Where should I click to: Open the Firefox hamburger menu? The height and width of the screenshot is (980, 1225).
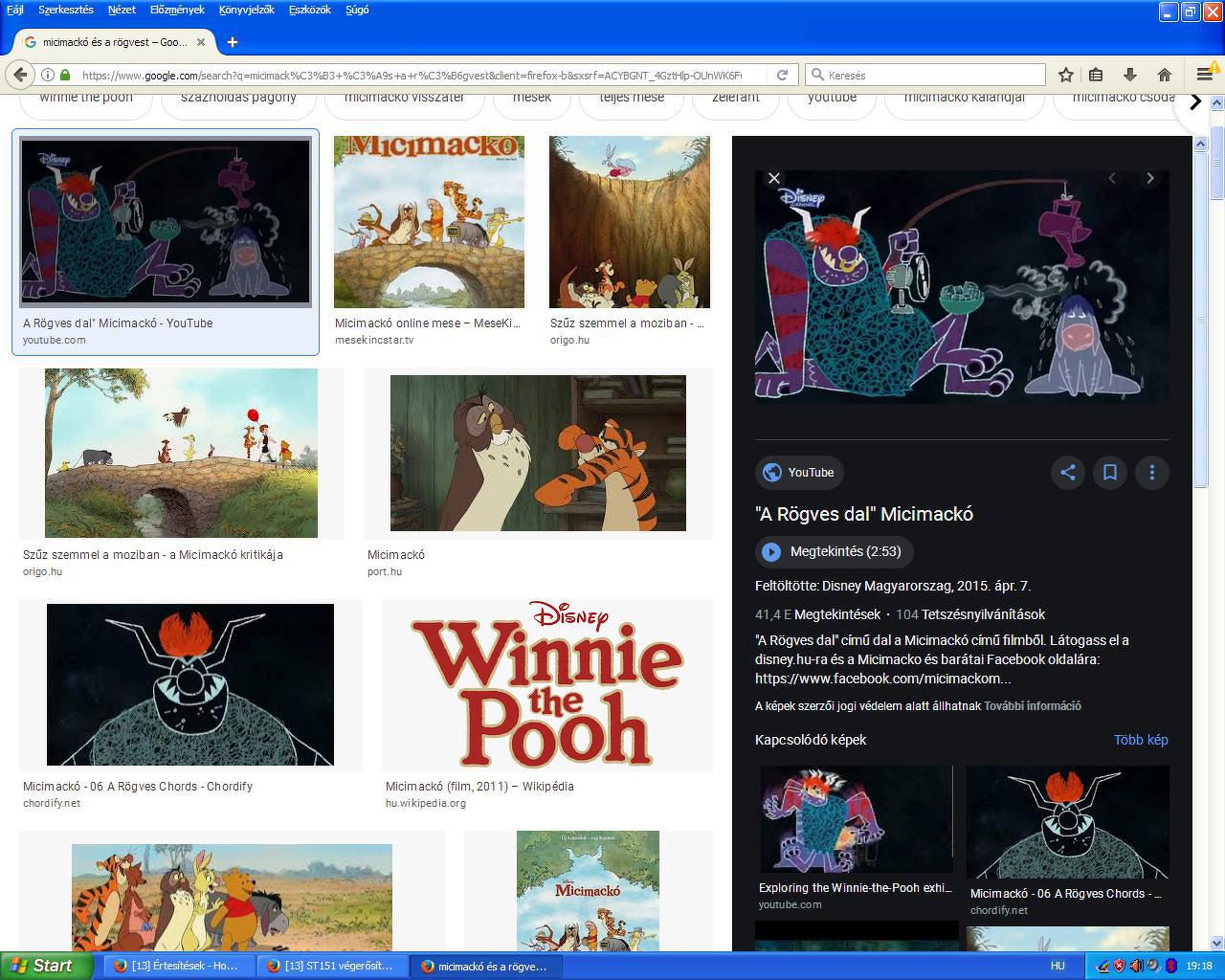(1205, 75)
